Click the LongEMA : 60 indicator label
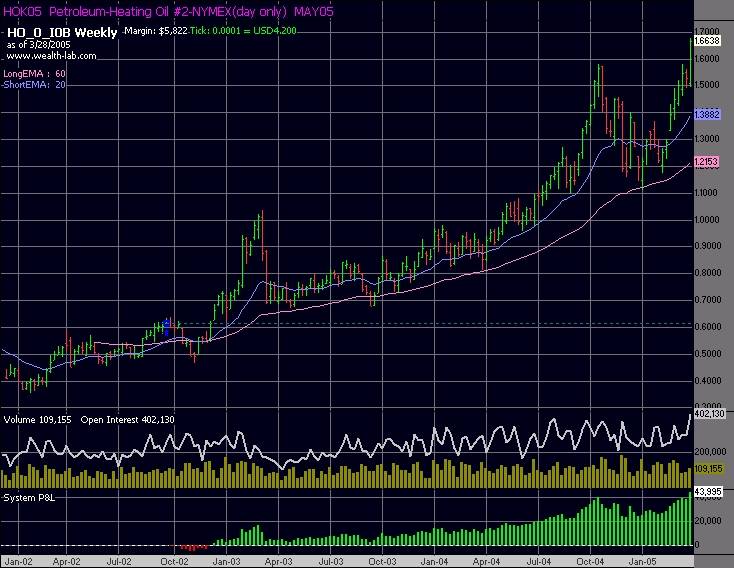The image size is (734, 568). 34,74
